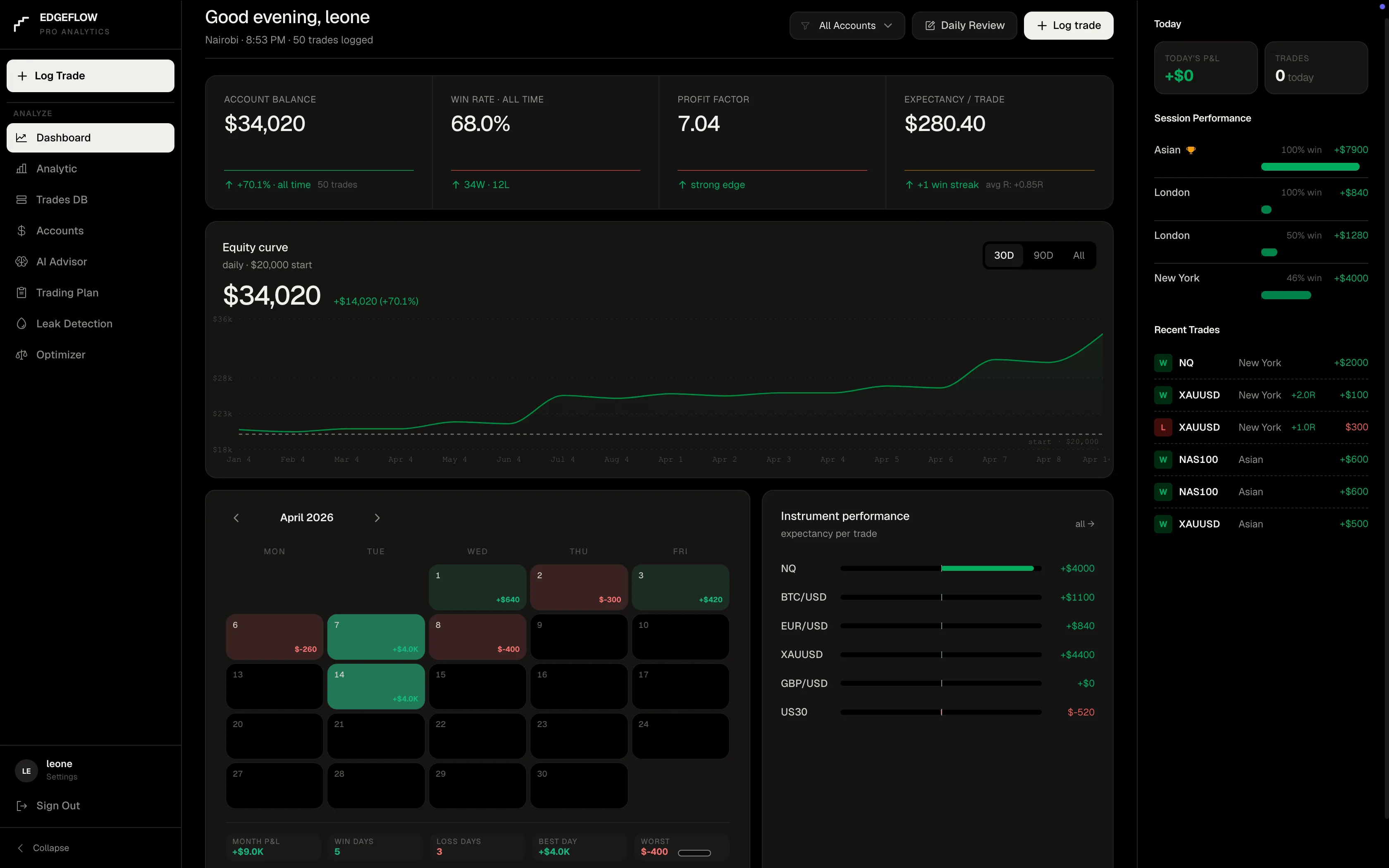Select the All equity range

pyautogui.click(x=1079, y=255)
